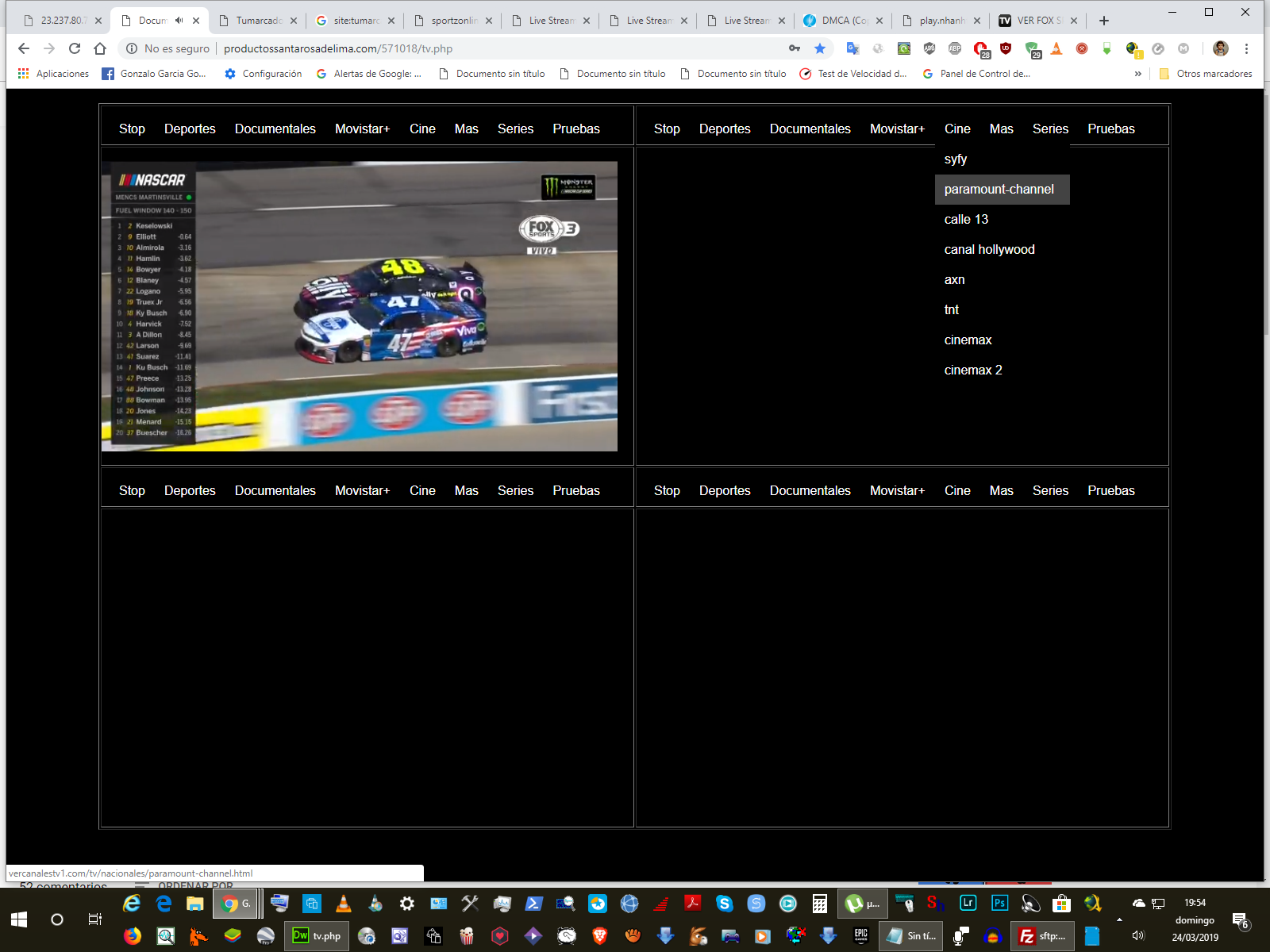
Task: Open Cine dropdown in bottom-left player
Action: pos(422,490)
